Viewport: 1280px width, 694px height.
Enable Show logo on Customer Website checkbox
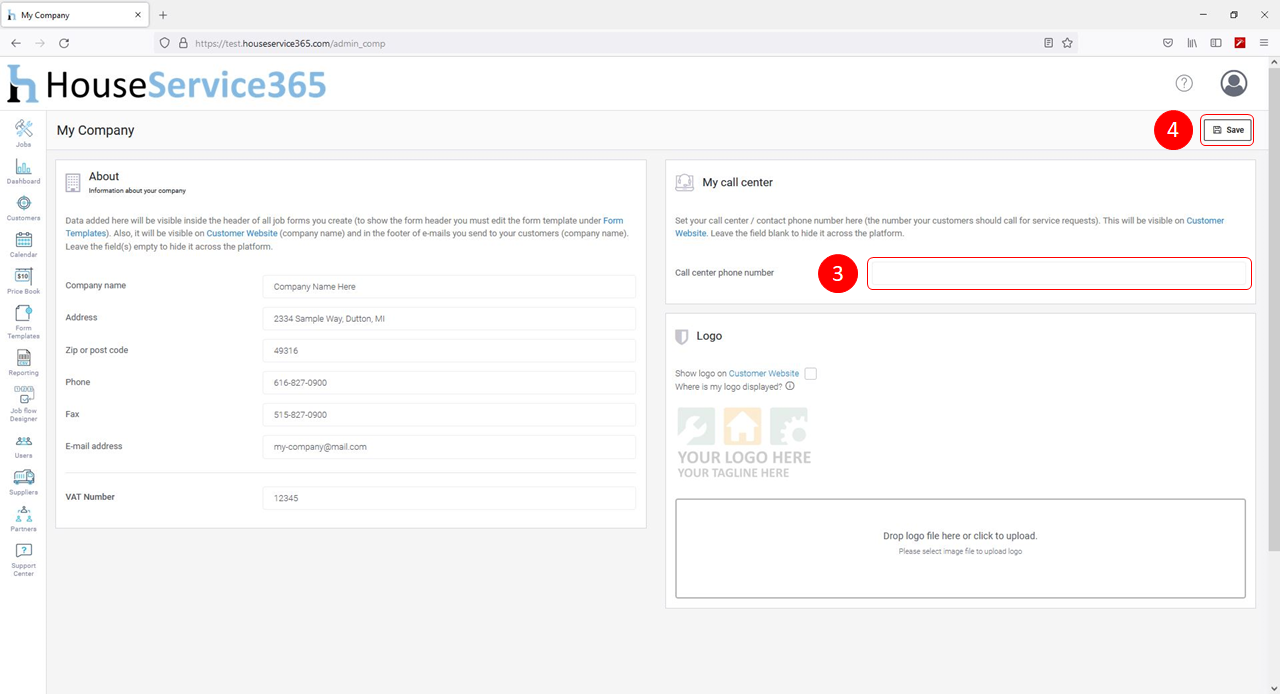[811, 373]
